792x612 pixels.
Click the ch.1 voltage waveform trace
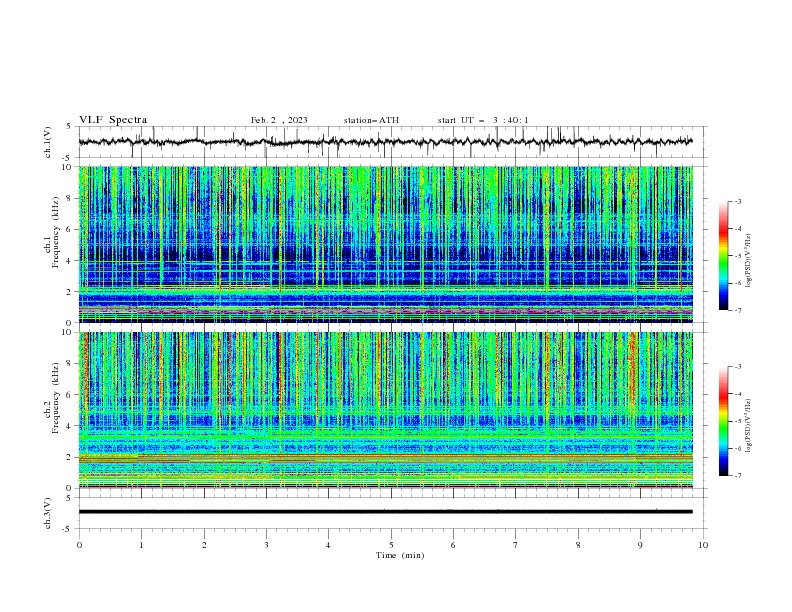click(385, 142)
